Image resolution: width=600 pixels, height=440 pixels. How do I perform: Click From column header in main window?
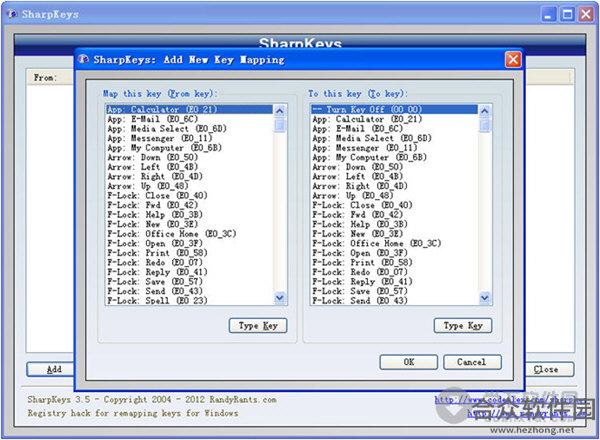[51, 78]
